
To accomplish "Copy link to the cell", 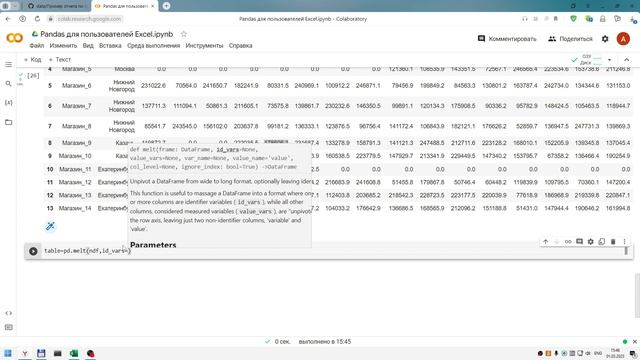I will [x=568, y=242].
